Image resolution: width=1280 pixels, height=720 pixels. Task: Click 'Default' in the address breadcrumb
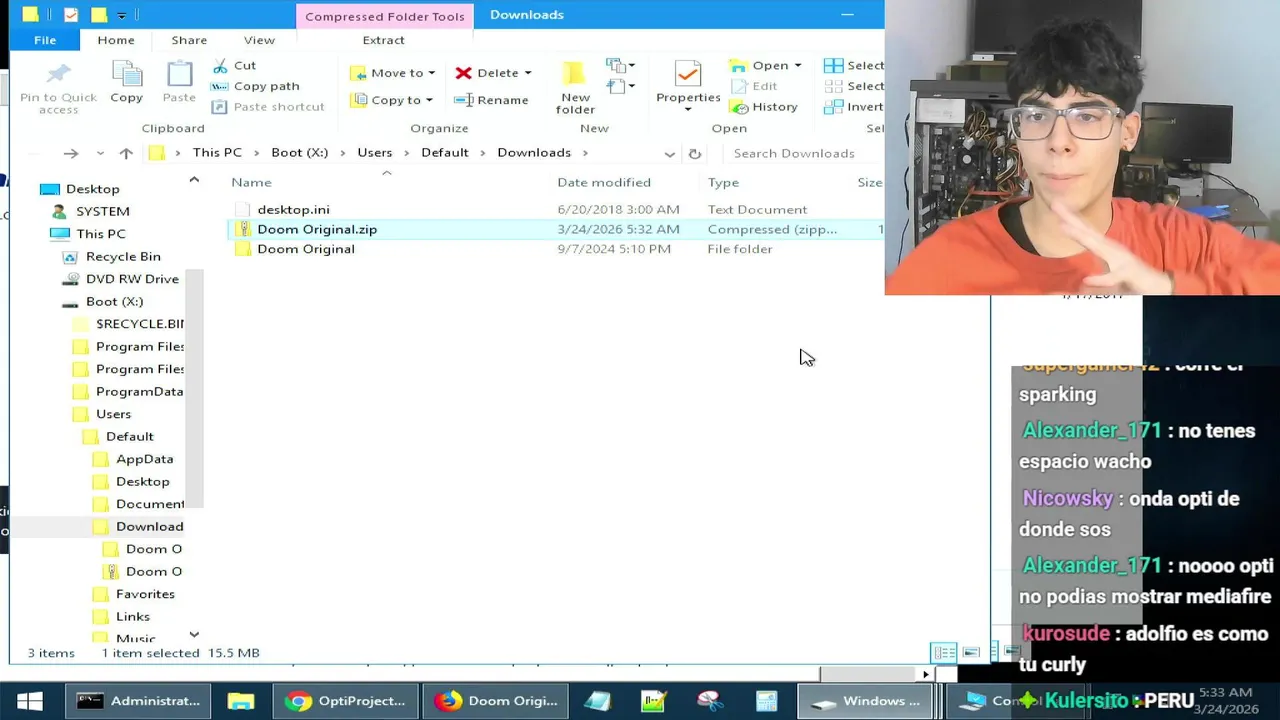tap(445, 153)
